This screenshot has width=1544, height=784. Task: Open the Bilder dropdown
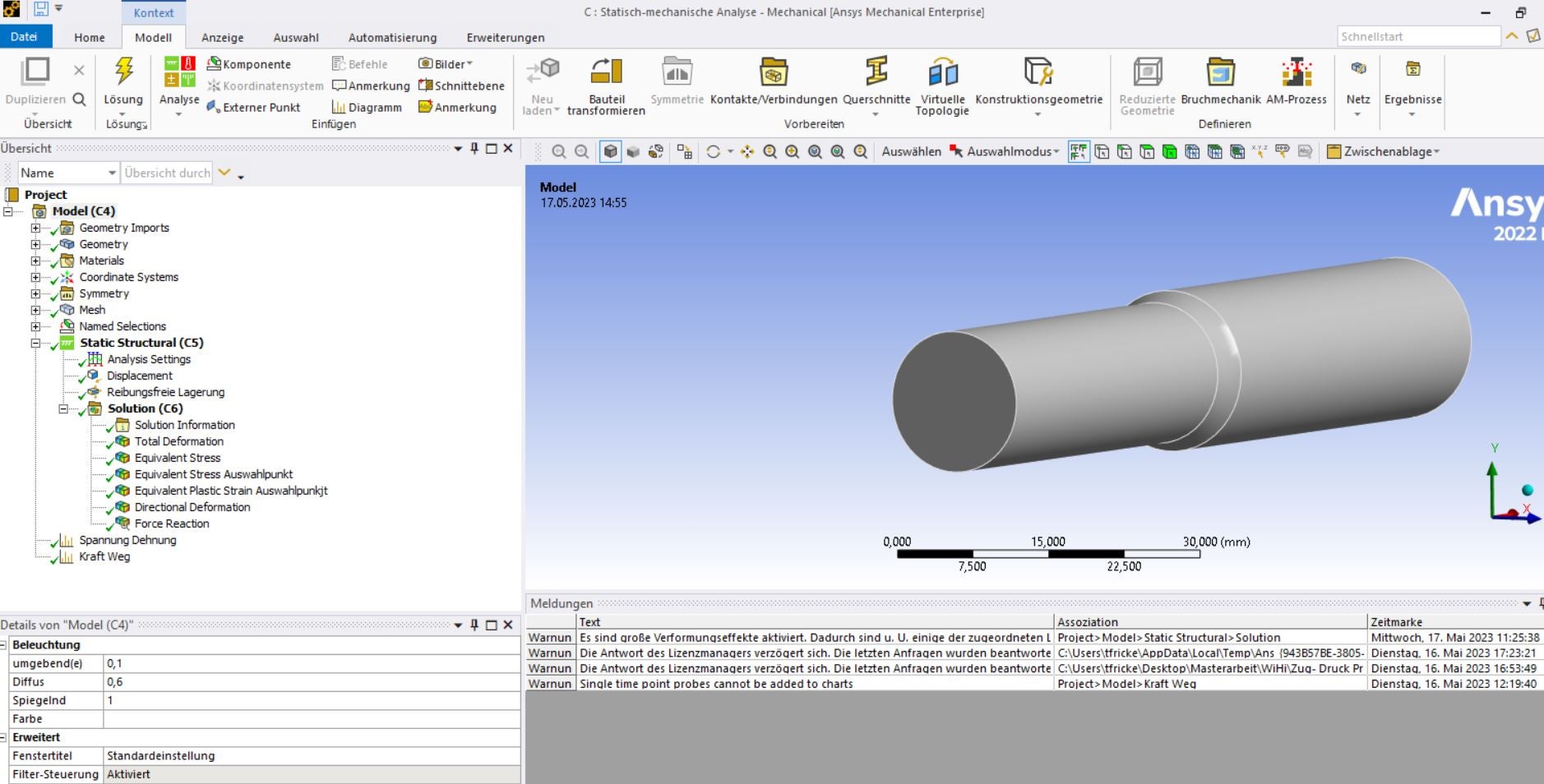446,64
